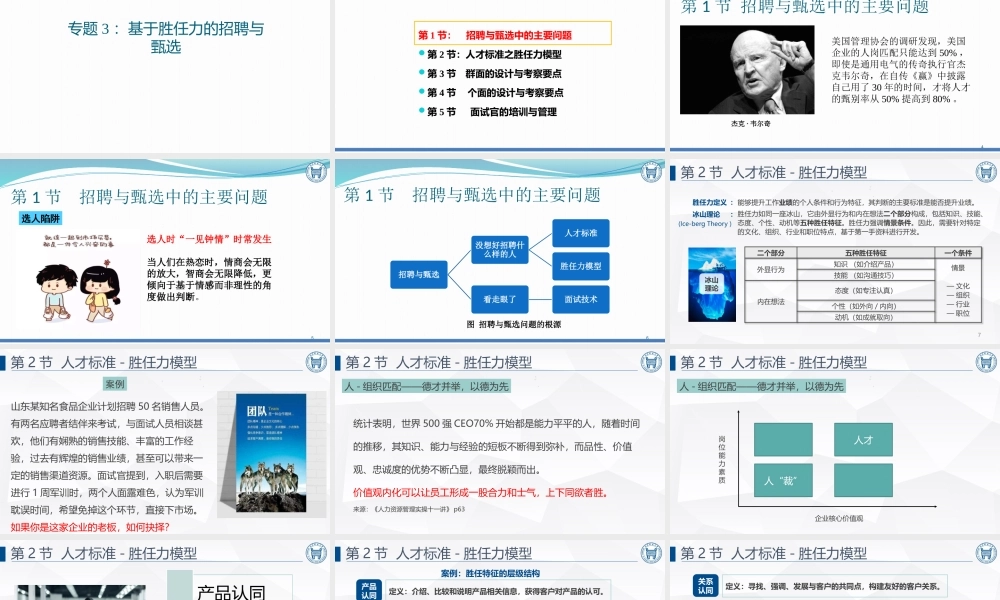Open the Jack Welch portrait photo
The height and width of the screenshot is (600, 1000).
coord(748,70)
